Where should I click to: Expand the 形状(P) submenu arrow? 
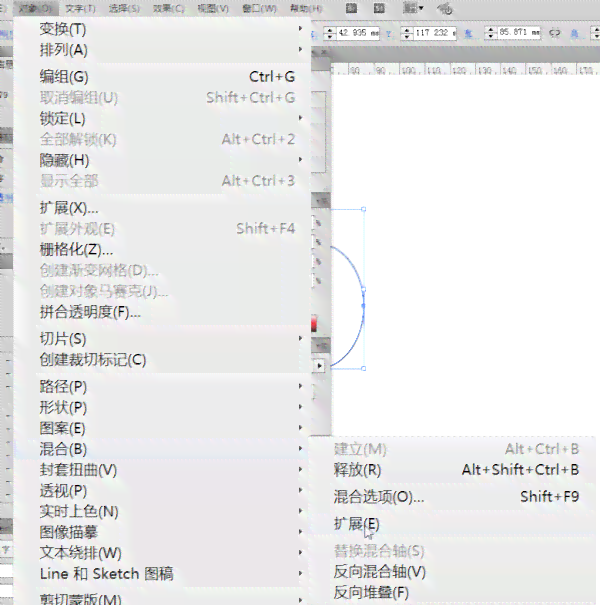300,407
